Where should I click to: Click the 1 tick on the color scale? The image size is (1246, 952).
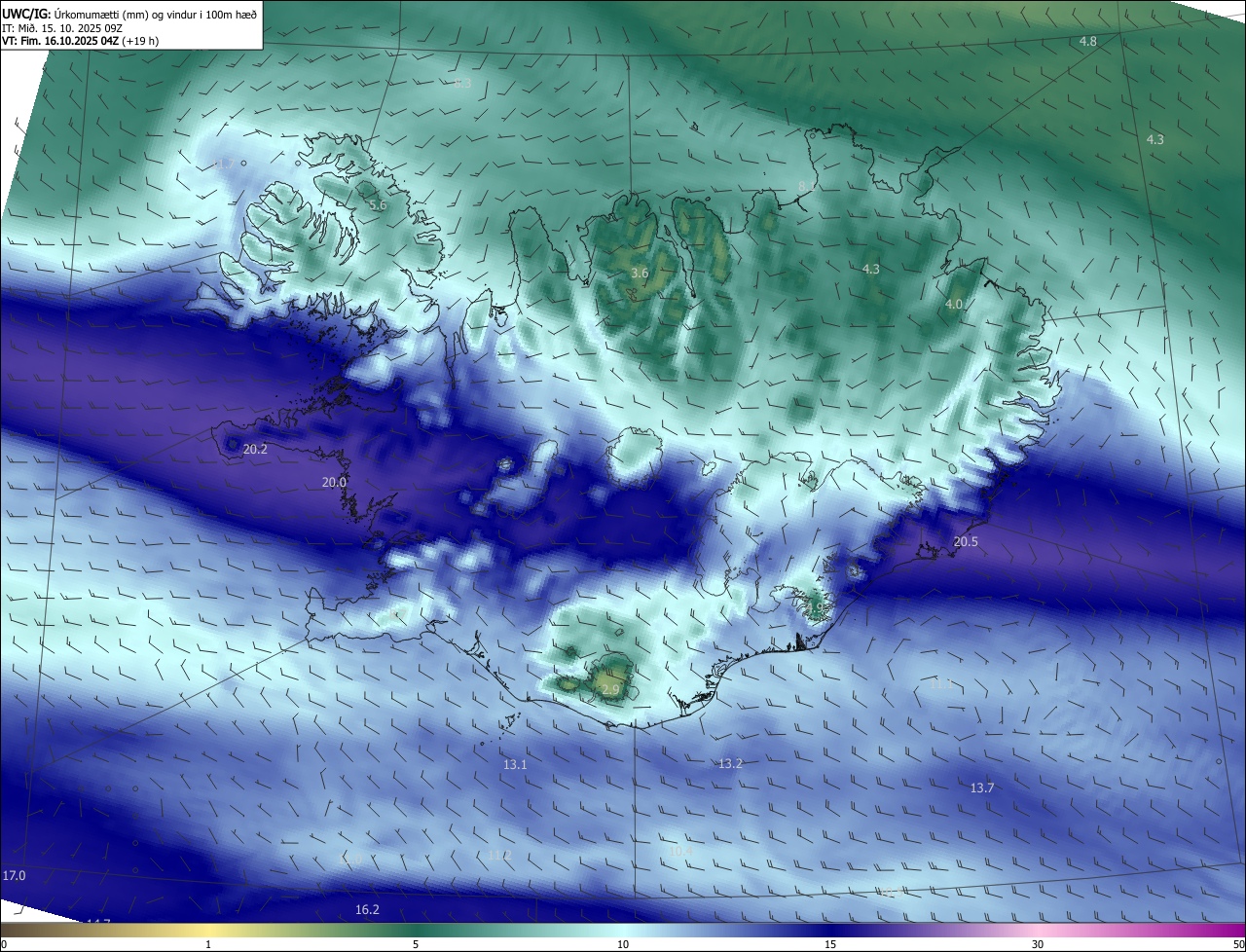208,944
